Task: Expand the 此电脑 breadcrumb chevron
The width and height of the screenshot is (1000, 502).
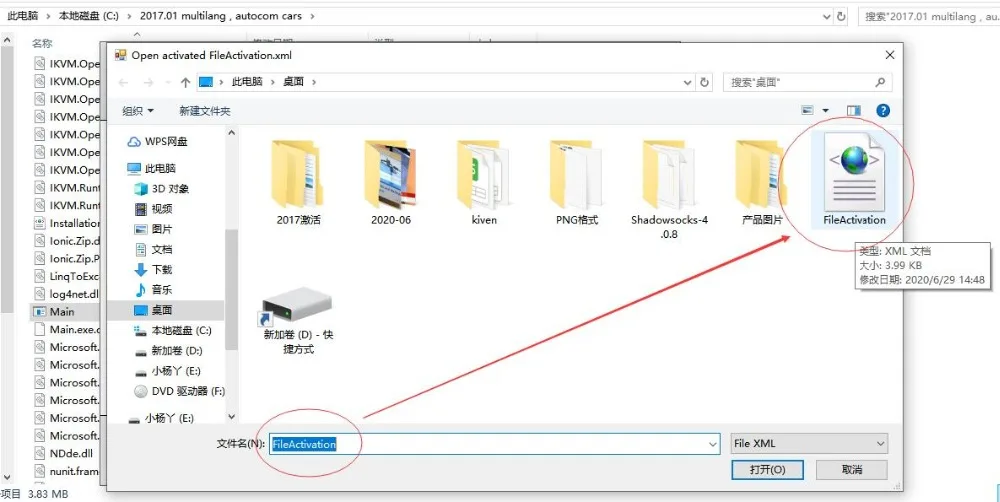Action: 272,82
